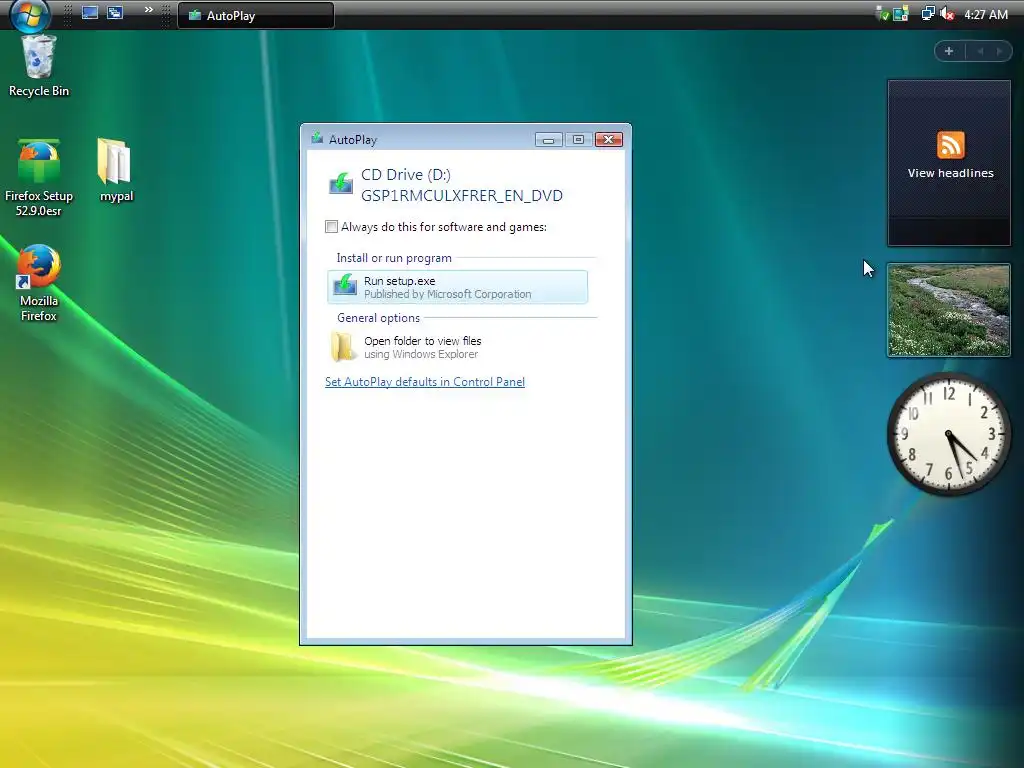
Task: Open the Start menu orb
Action: pos(29,14)
